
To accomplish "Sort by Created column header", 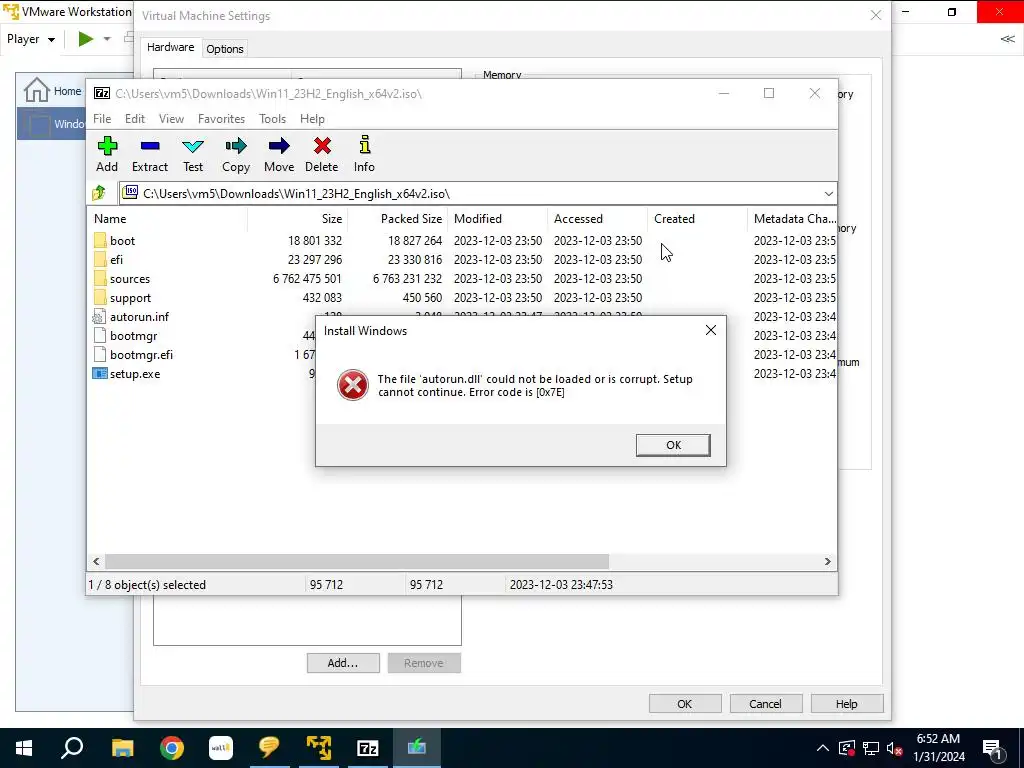I will click(697, 219).
